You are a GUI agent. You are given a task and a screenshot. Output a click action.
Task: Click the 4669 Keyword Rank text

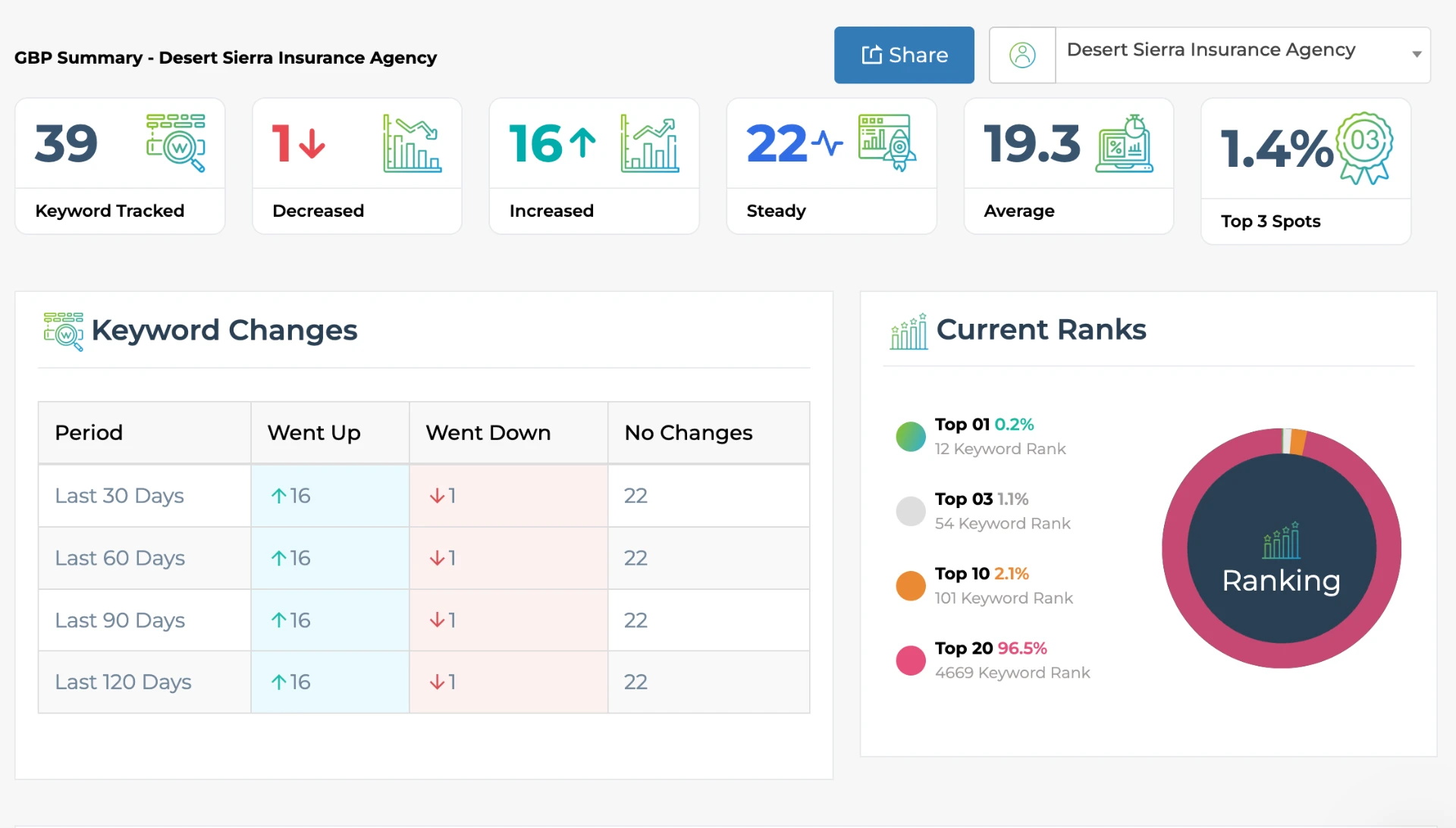(x=1012, y=673)
